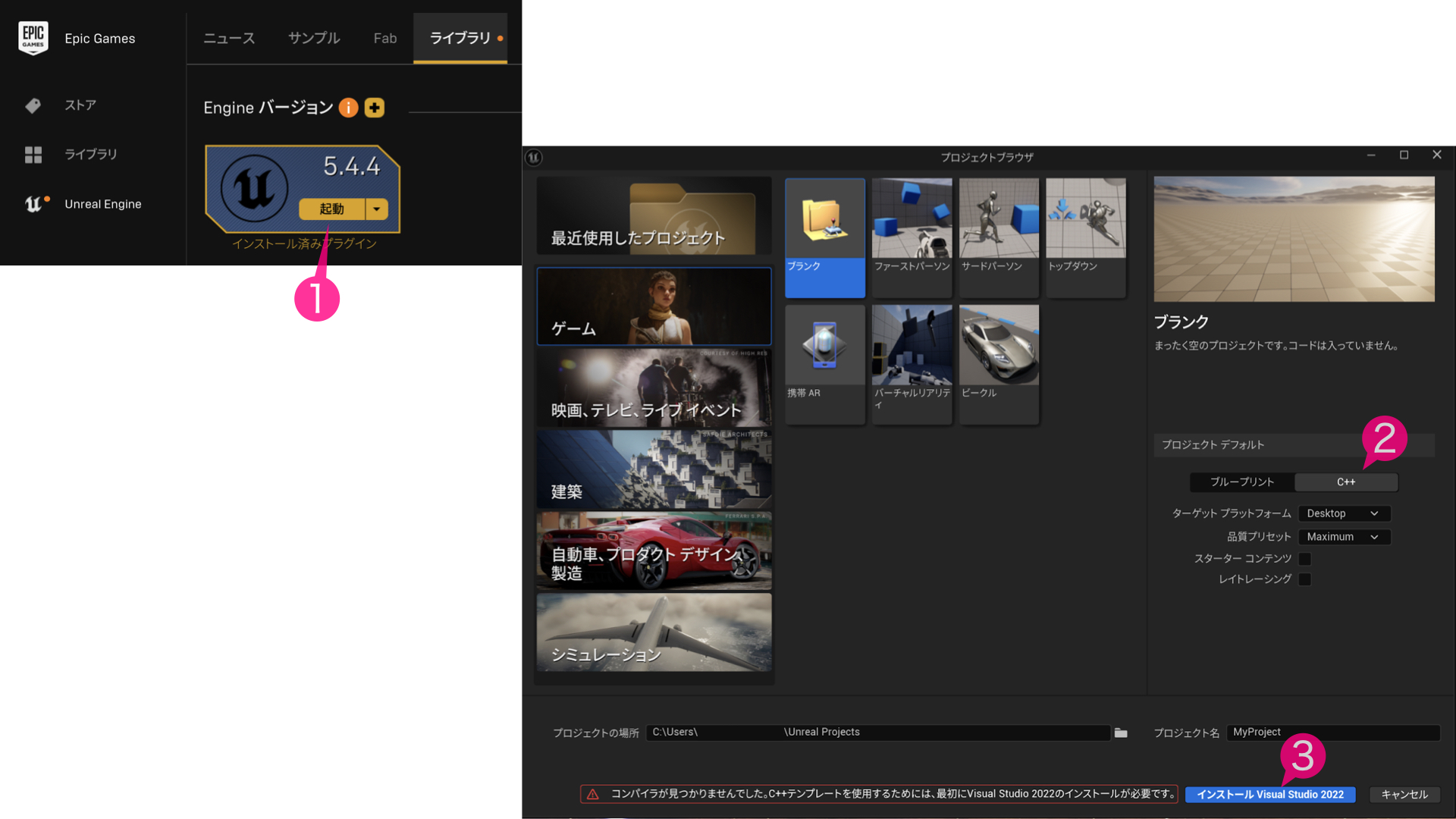This screenshot has height=819, width=1456.
Task: Browse for project folder icon
Action: [x=1121, y=733]
